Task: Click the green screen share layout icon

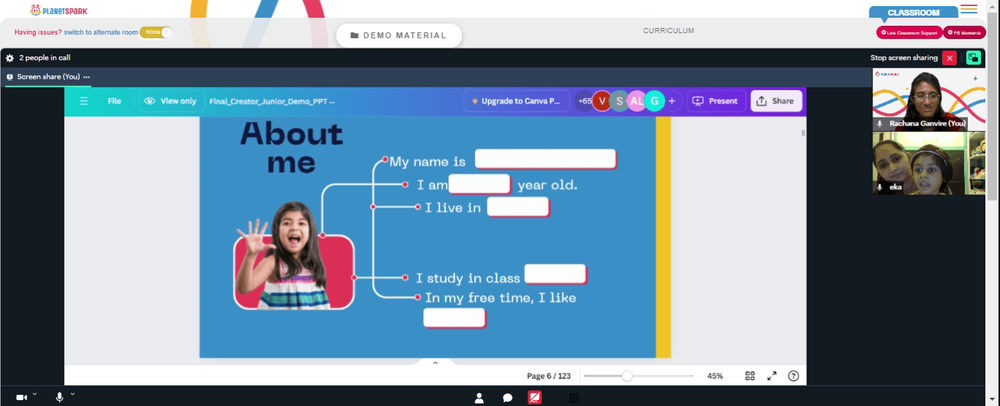Action: [x=973, y=58]
